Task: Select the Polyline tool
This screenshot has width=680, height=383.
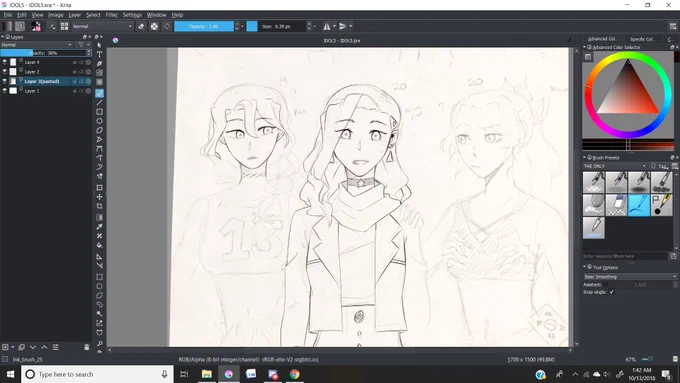Action: 99,139
